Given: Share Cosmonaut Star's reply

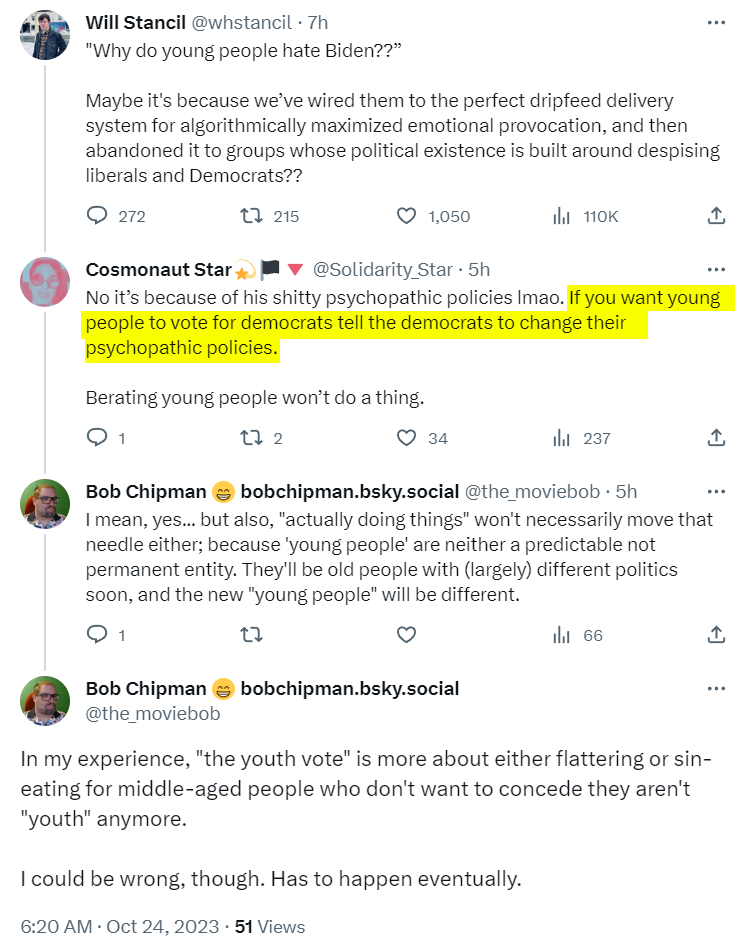Looking at the screenshot, I should (716, 437).
